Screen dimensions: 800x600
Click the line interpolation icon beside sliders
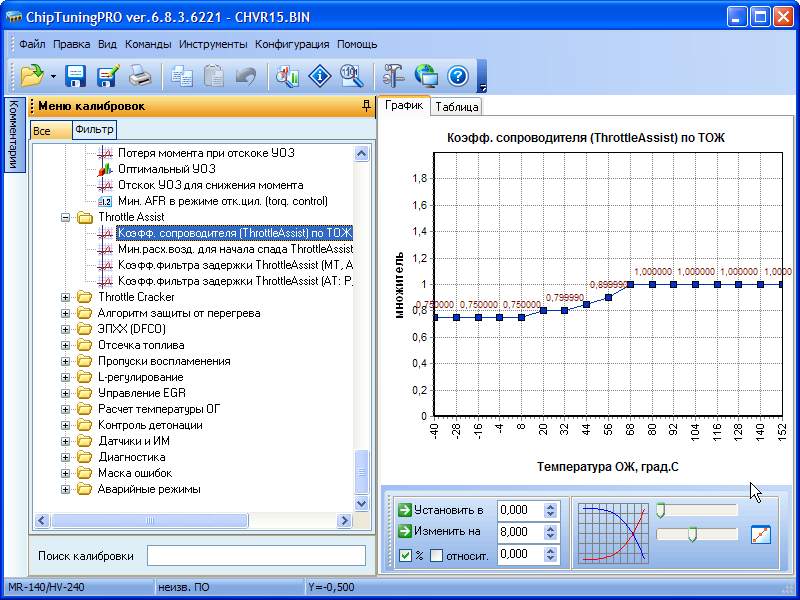(x=761, y=534)
